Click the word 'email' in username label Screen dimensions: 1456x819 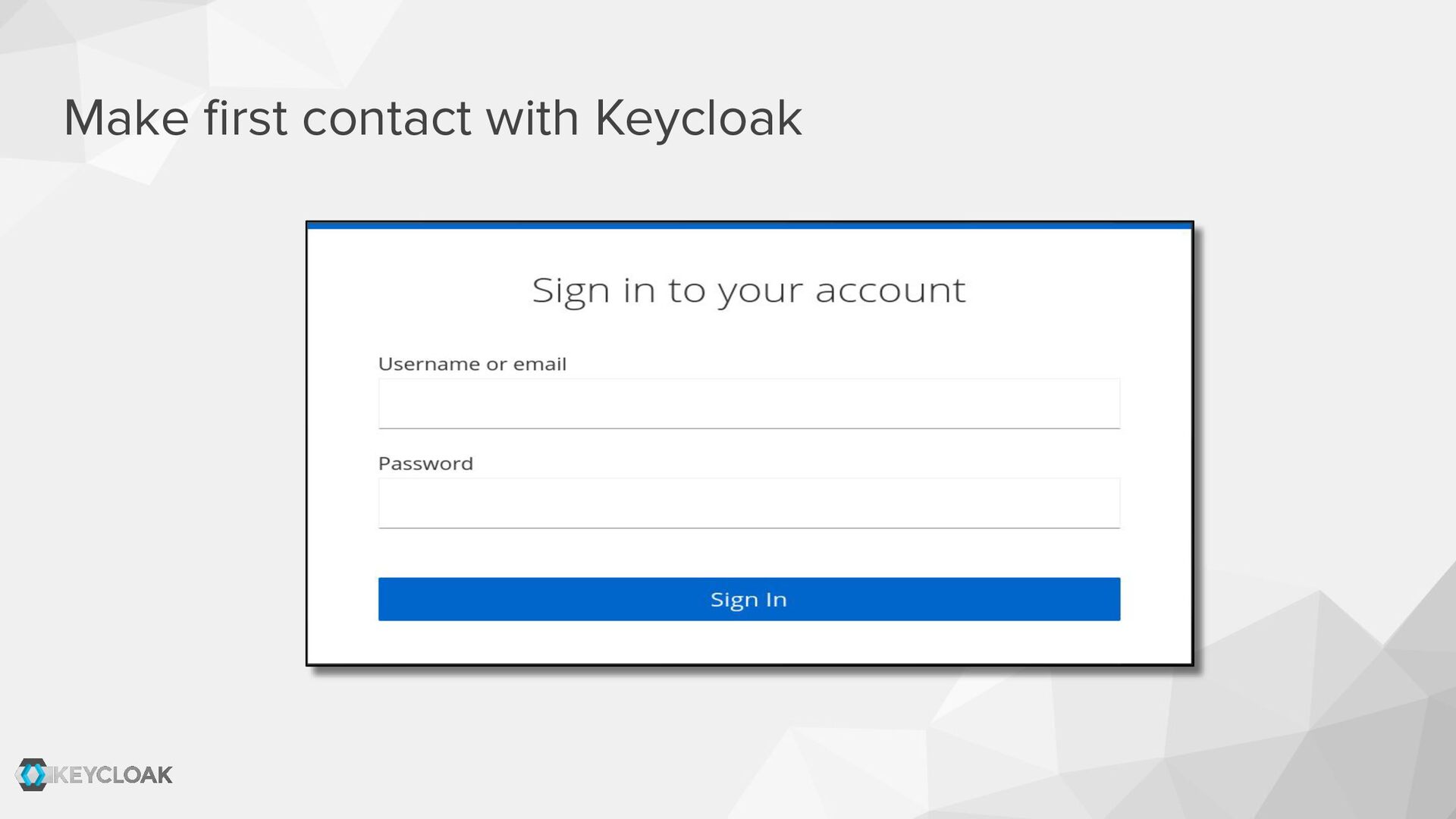pyautogui.click(x=540, y=364)
